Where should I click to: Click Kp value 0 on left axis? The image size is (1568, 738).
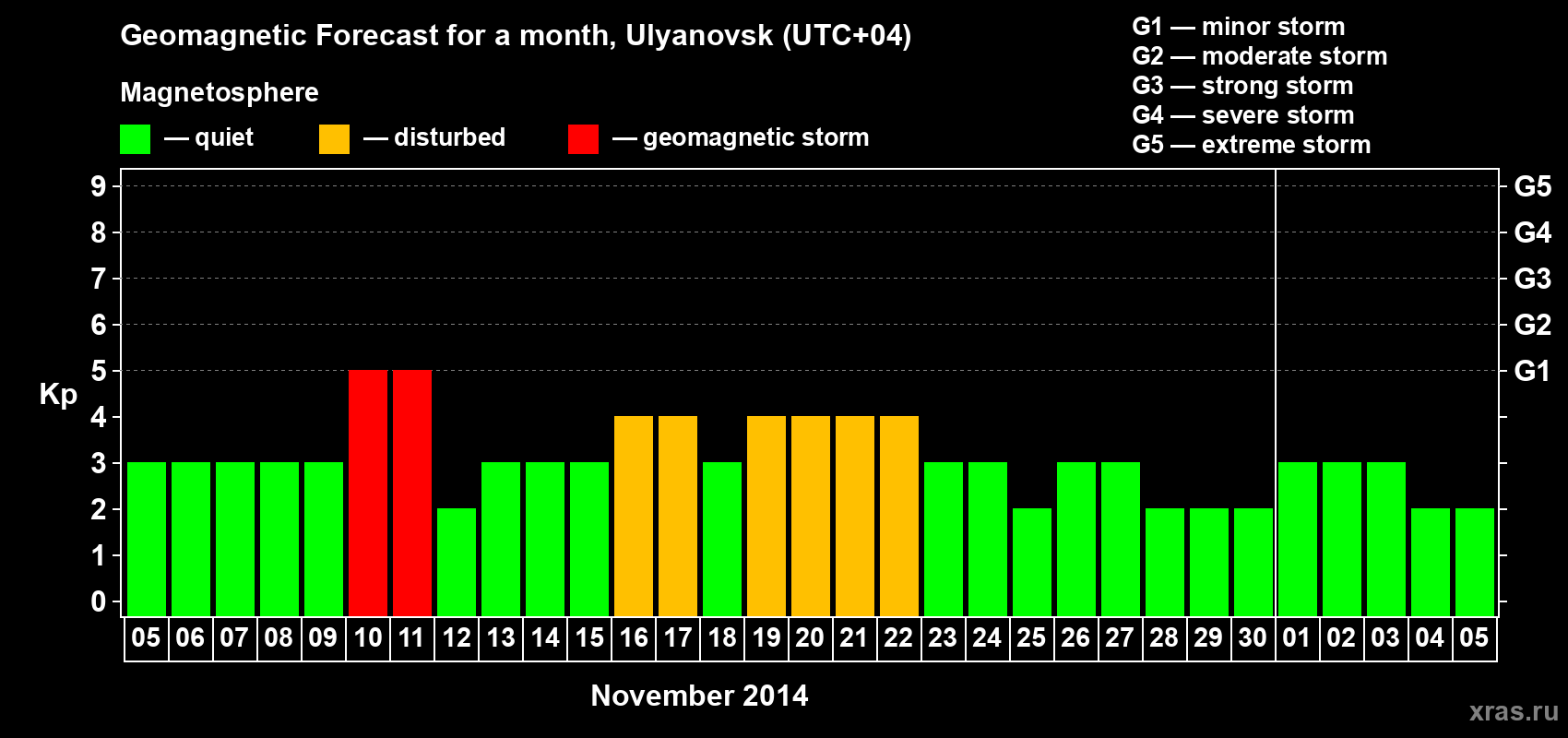tap(99, 601)
